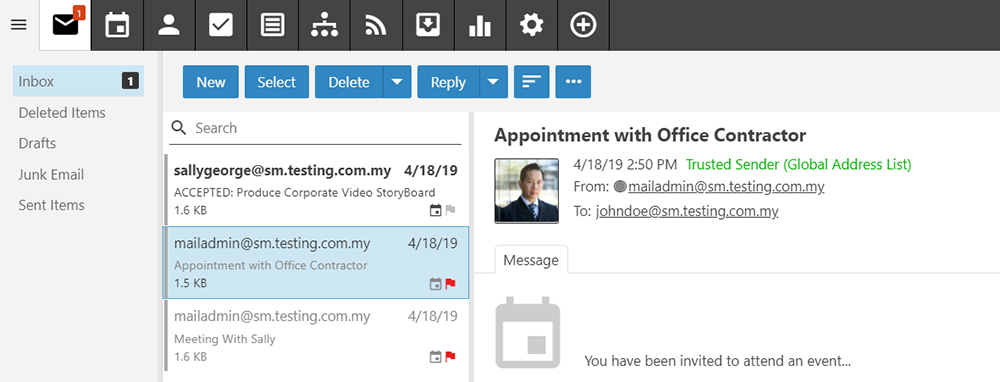
Task: Toggle red flag on Appointment with Office Contractor
Action: pyautogui.click(x=450, y=284)
